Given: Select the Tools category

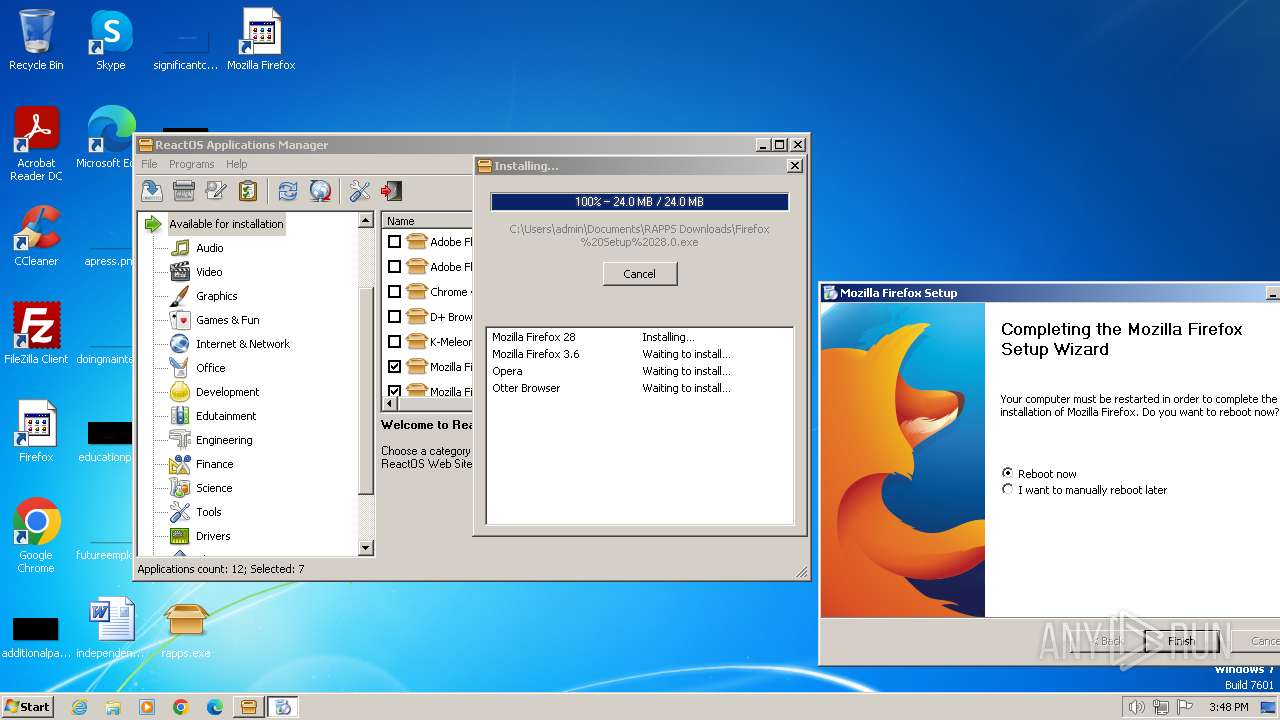Looking at the screenshot, I should click(208, 512).
